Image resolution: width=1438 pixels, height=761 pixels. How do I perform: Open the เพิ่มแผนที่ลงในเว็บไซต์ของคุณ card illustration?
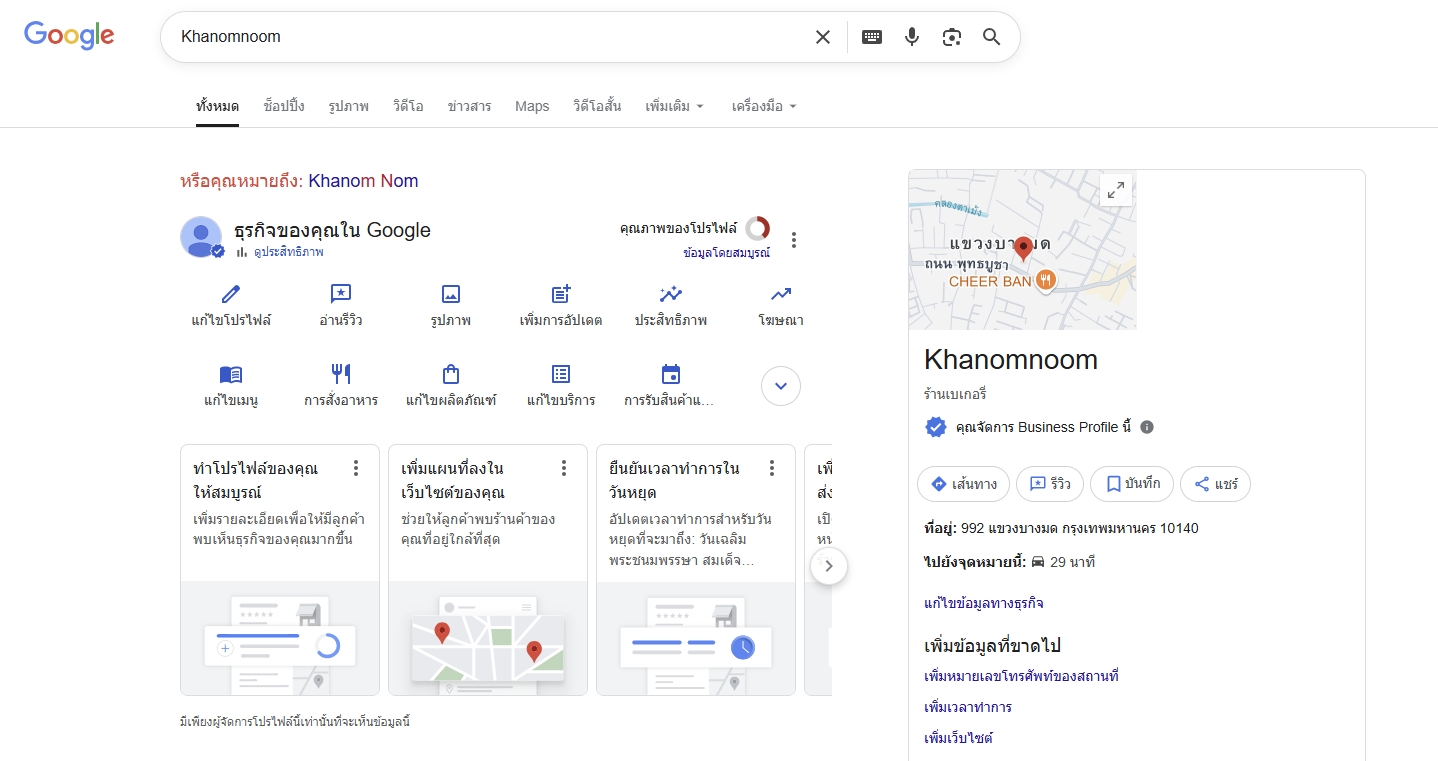click(x=488, y=638)
